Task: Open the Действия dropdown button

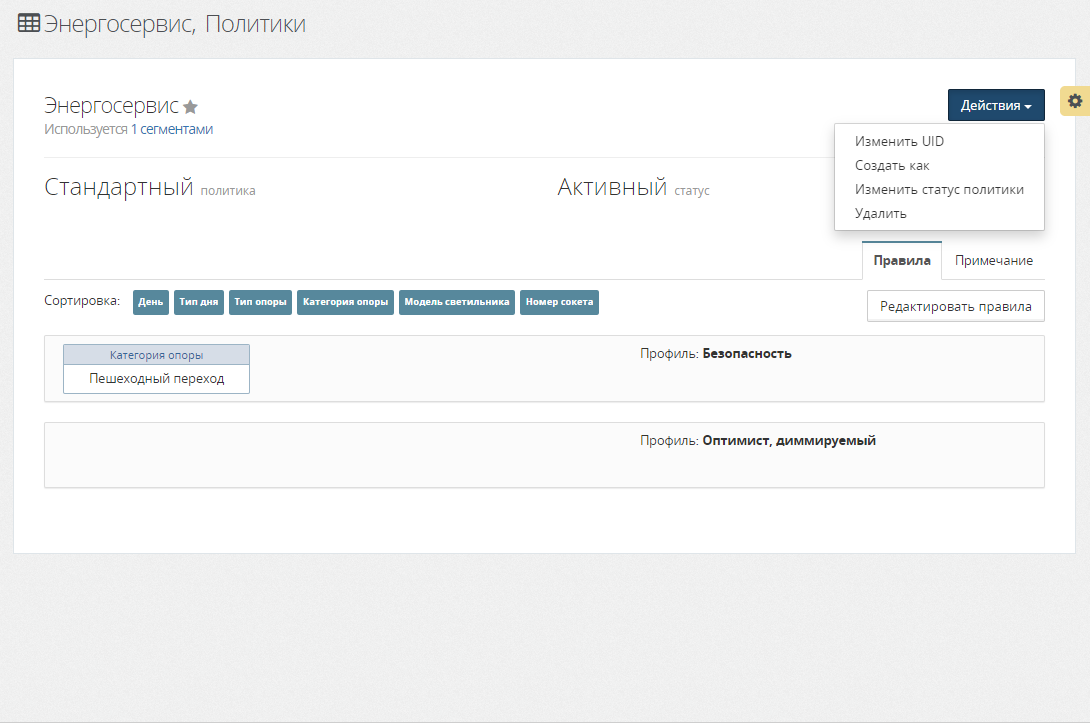Action: 995,105
